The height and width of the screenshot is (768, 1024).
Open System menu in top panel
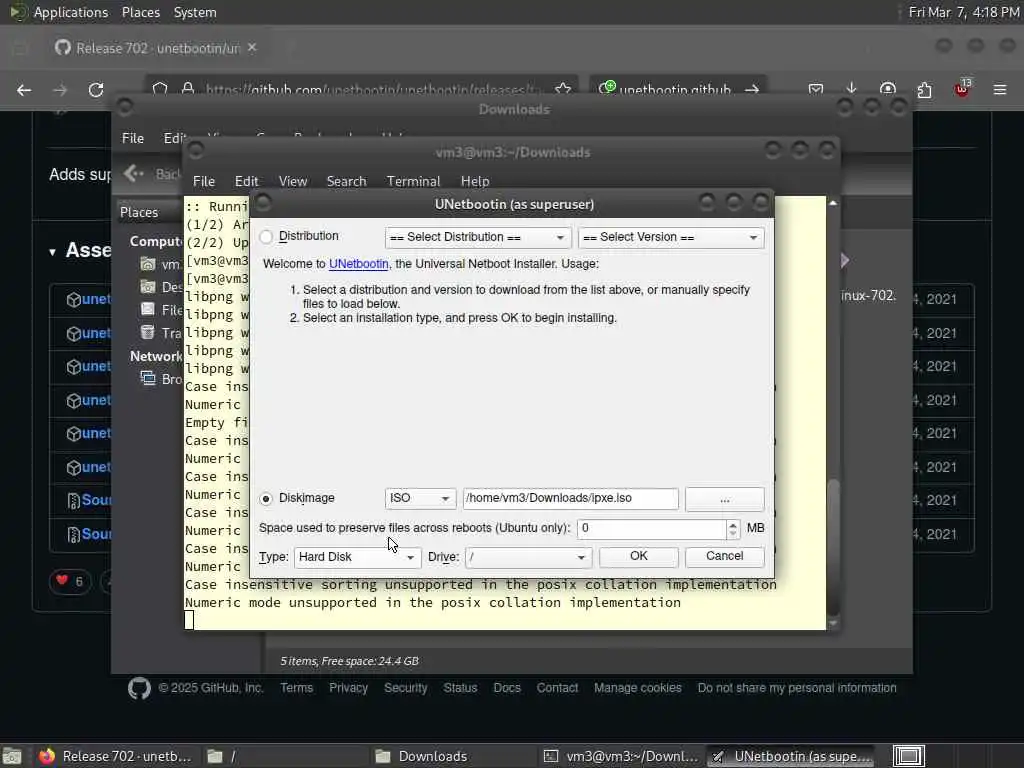pos(195,12)
